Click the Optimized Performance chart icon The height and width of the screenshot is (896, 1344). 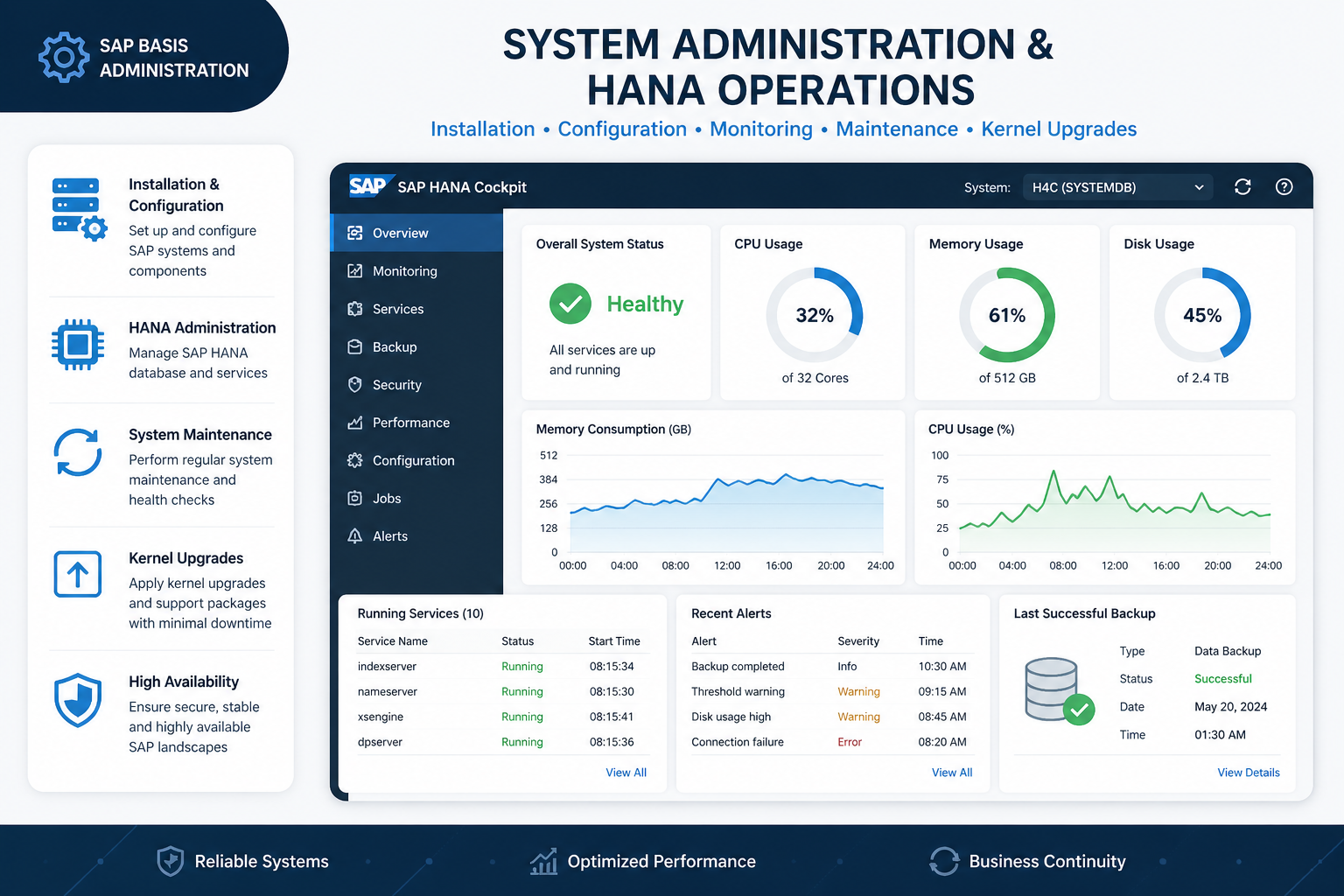pos(543,861)
